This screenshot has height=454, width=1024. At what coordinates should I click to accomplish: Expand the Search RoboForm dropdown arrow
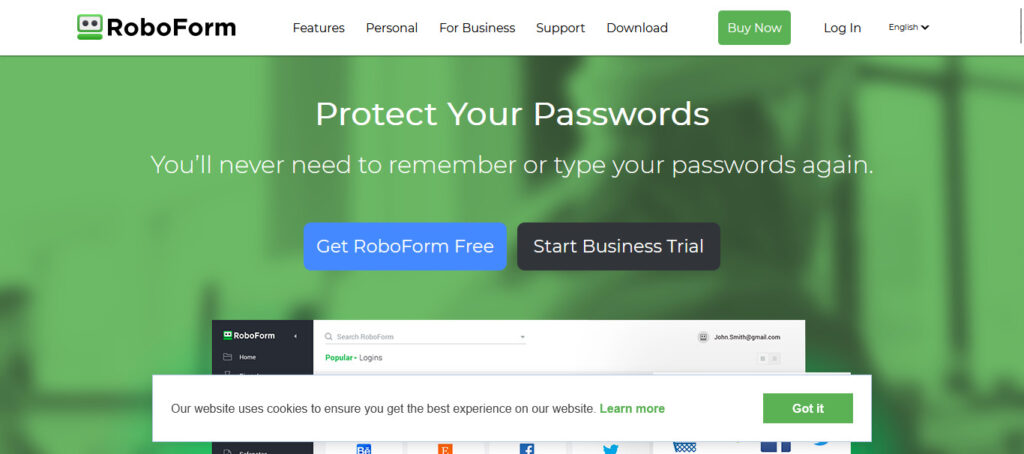(522, 337)
